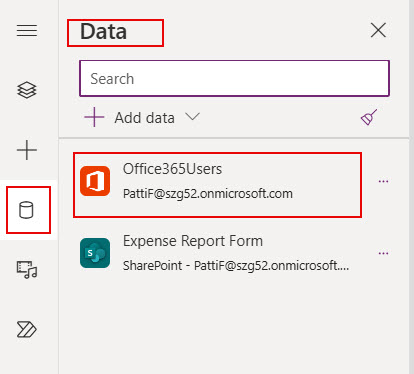
Task: Select the Office365Users connection
Action: click(217, 185)
